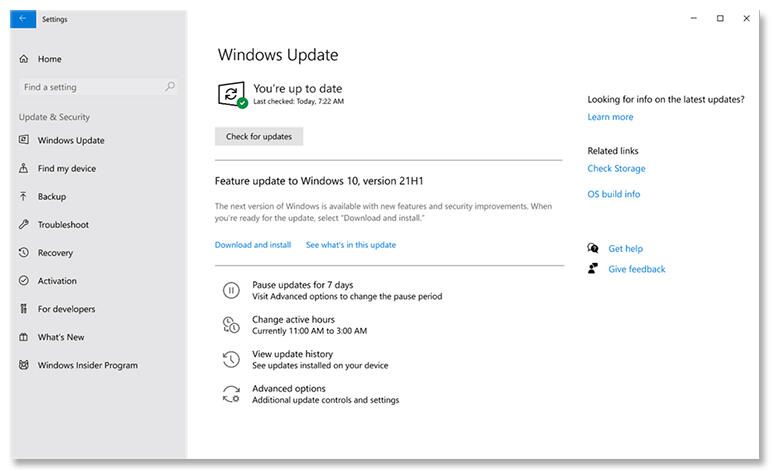The image size is (770, 470).
Task: Open the Activation page
Action: (57, 281)
